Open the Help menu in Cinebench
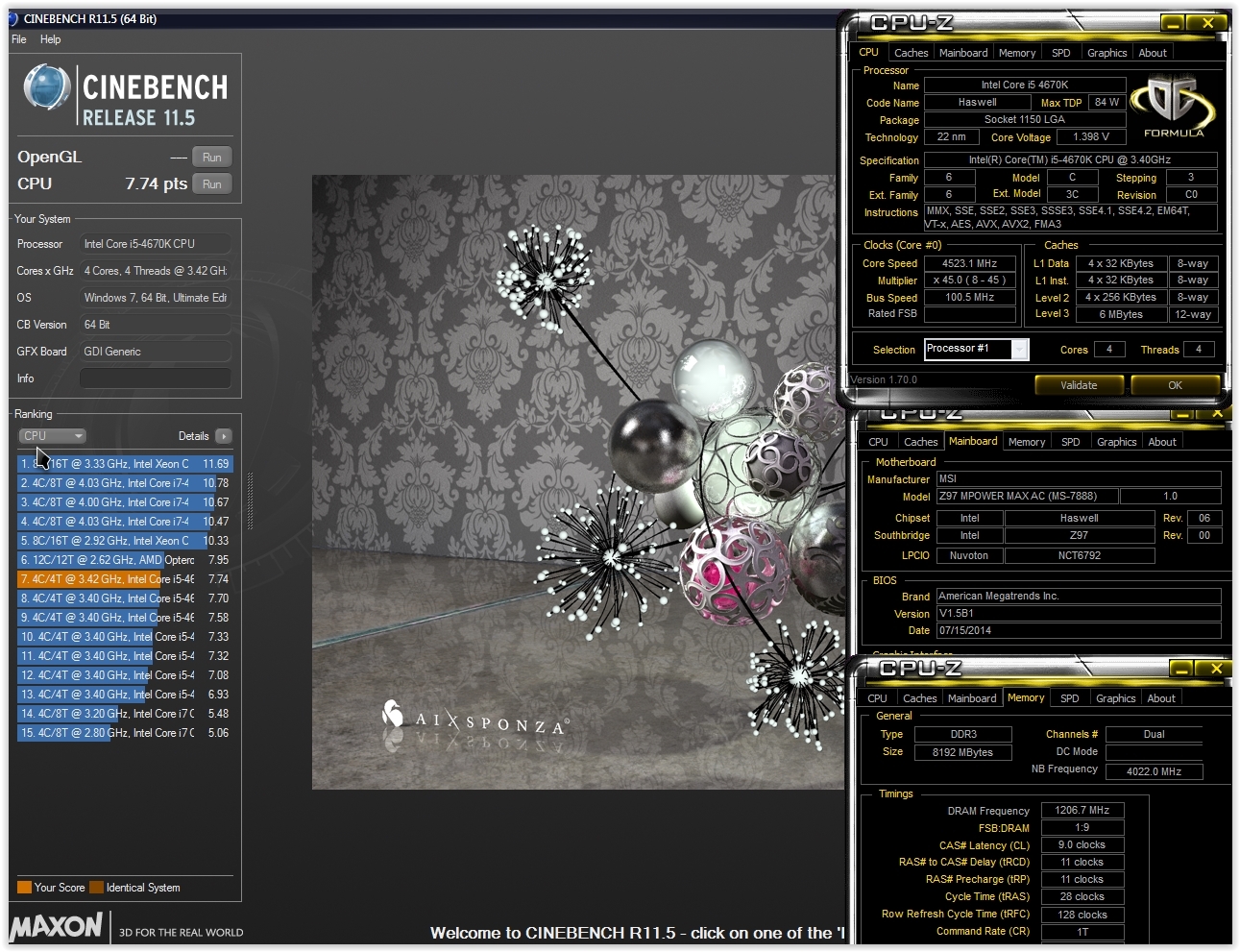 [x=50, y=39]
